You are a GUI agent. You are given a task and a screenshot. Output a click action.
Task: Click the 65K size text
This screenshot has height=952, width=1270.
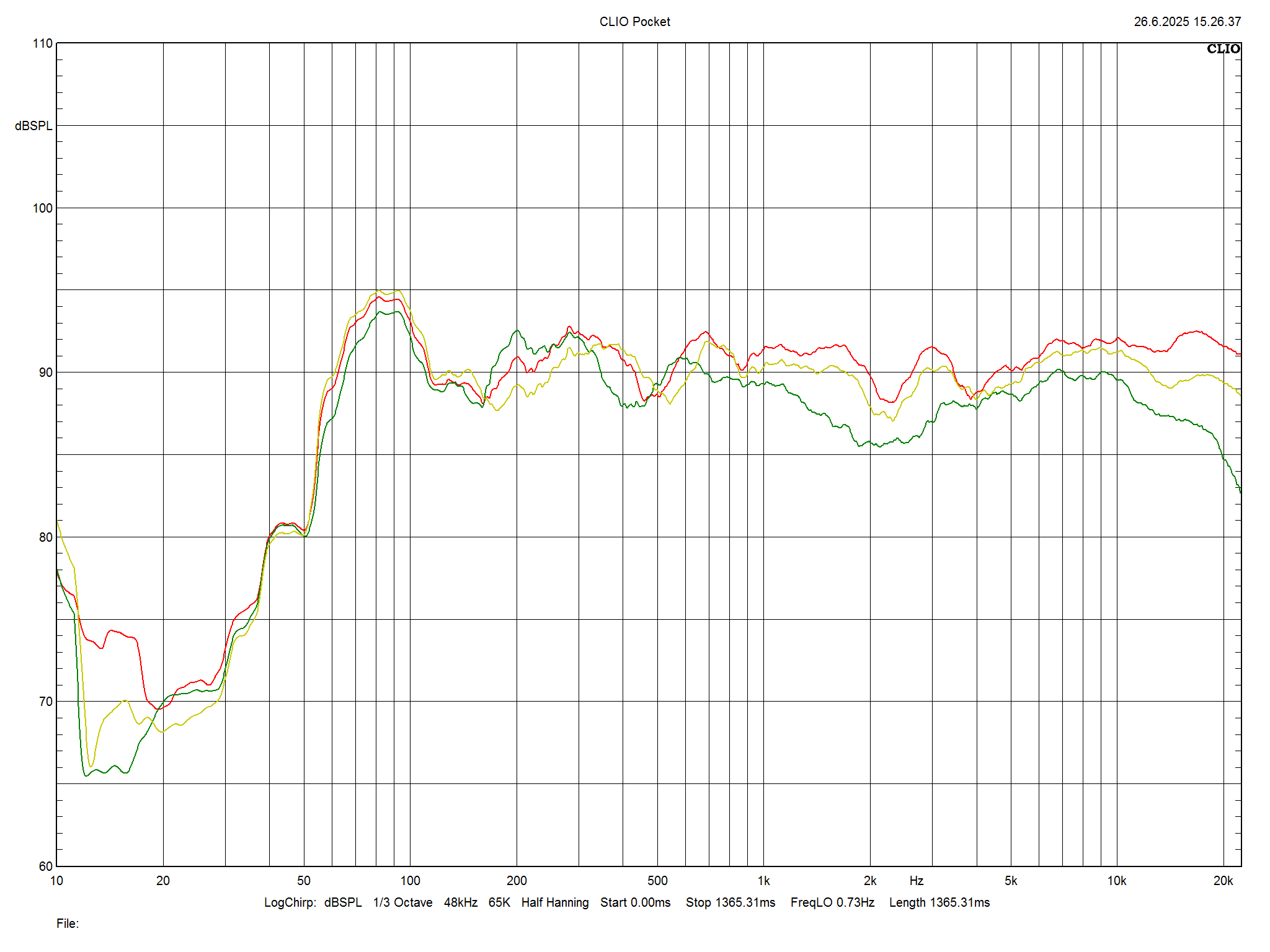tap(499, 902)
